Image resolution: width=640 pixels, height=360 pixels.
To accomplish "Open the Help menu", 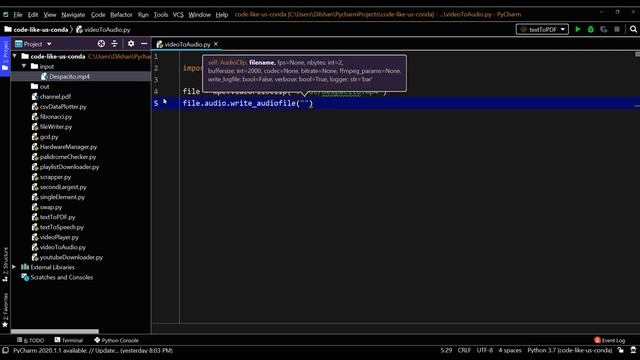I will 222,15.
